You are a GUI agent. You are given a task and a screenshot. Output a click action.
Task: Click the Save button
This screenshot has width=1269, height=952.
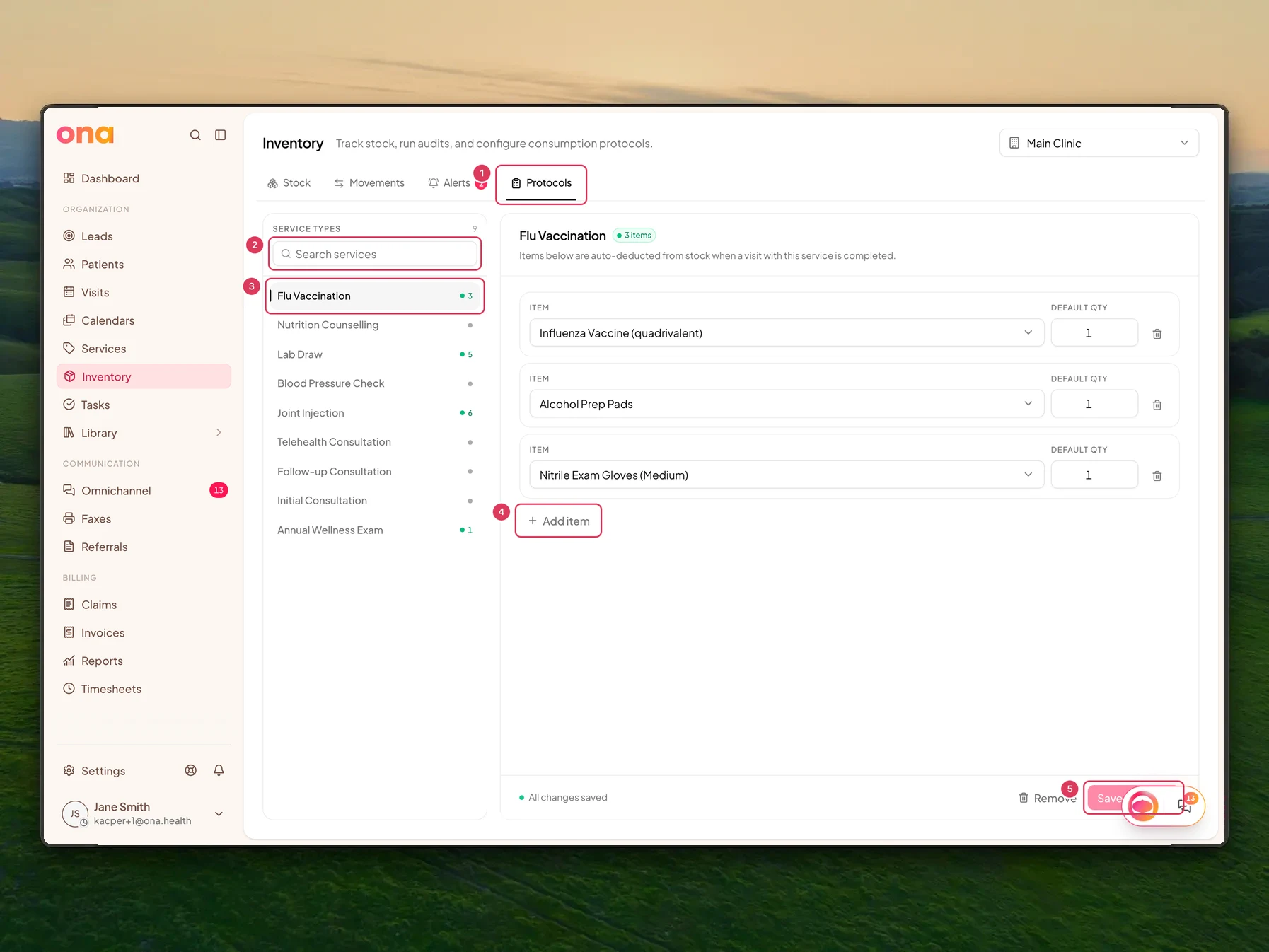point(1109,799)
